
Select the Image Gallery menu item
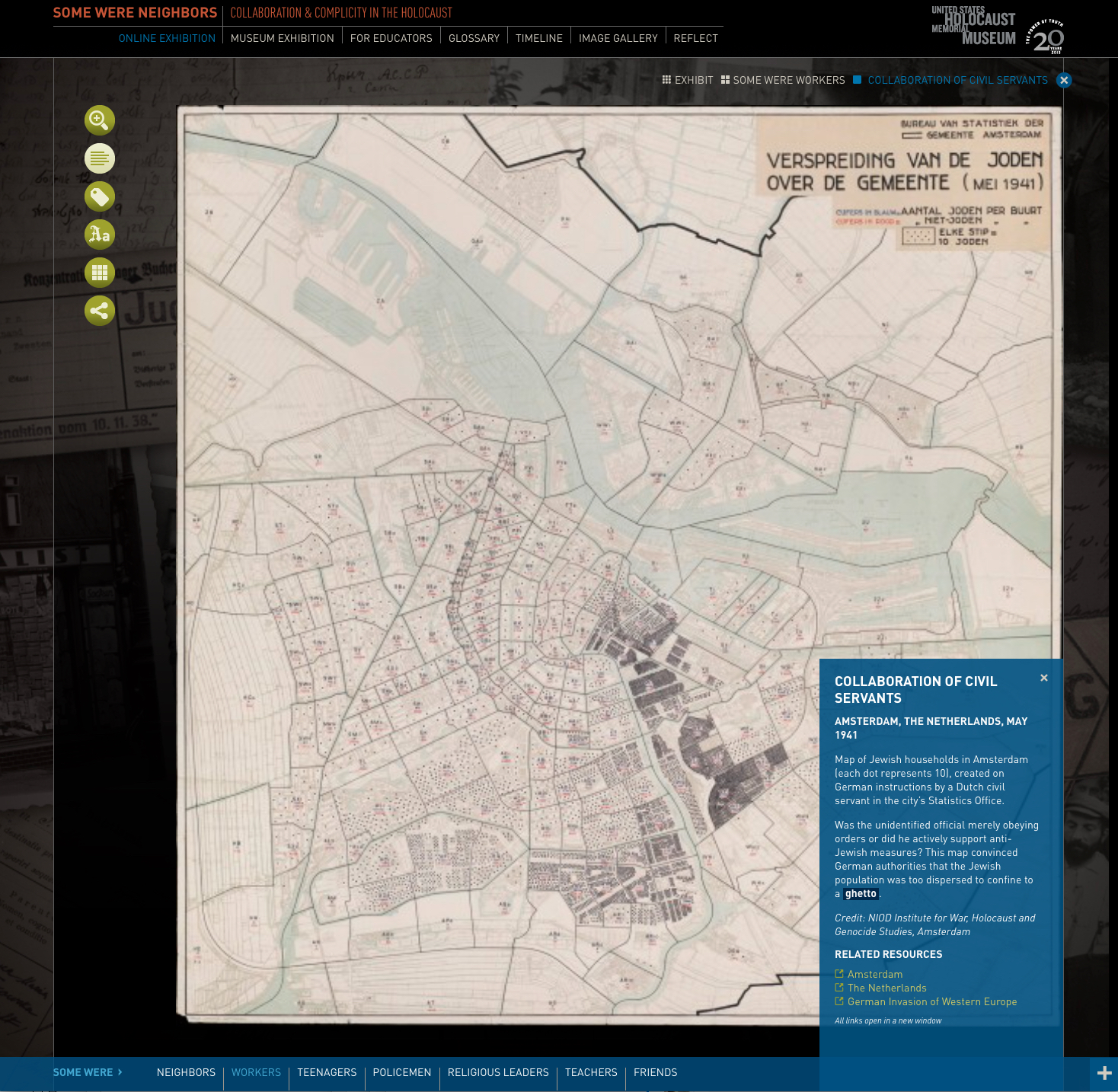click(618, 38)
